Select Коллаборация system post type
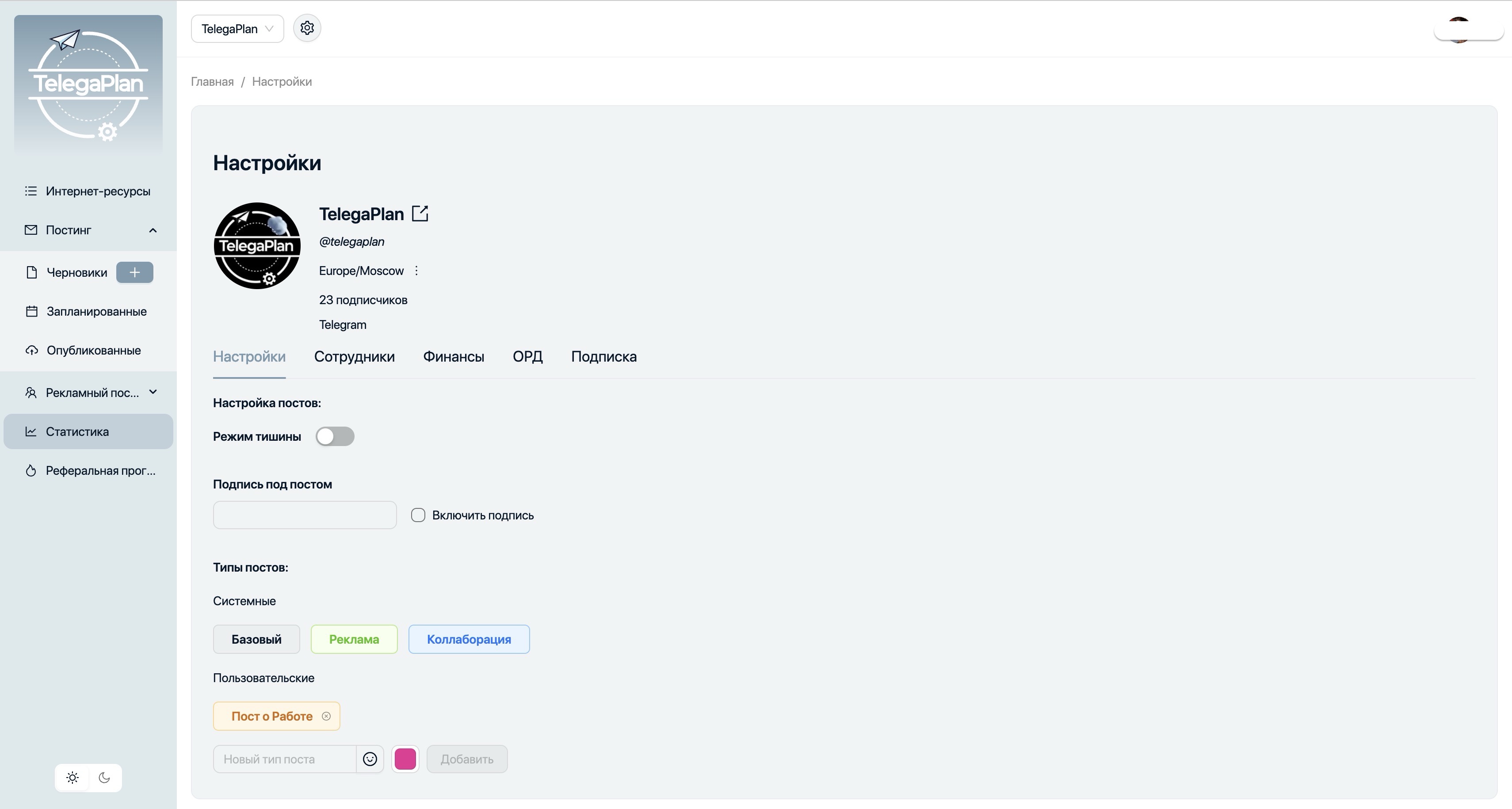This screenshot has width=1512, height=809. pos(469,639)
